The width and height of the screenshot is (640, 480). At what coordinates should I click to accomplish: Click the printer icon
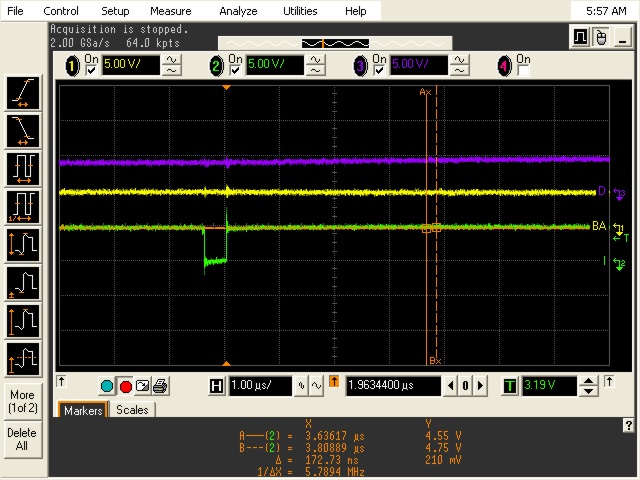point(160,386)
